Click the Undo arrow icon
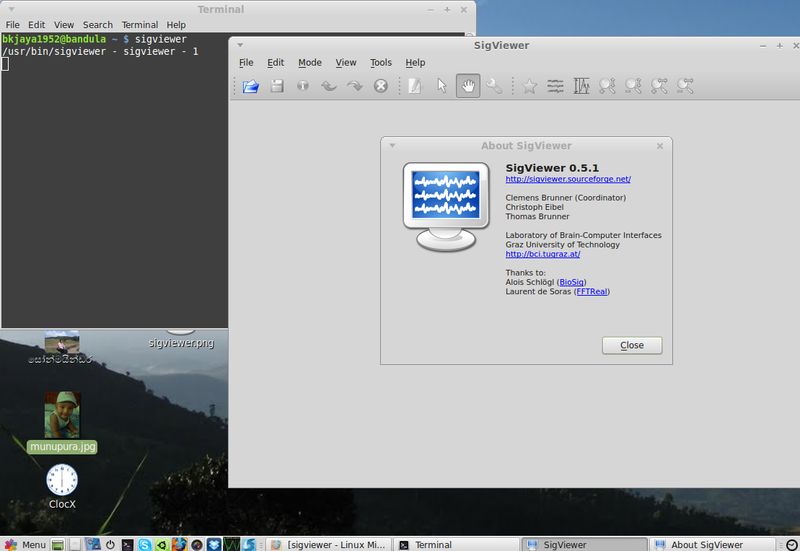800x551 pixels. (x=329, y=86)
